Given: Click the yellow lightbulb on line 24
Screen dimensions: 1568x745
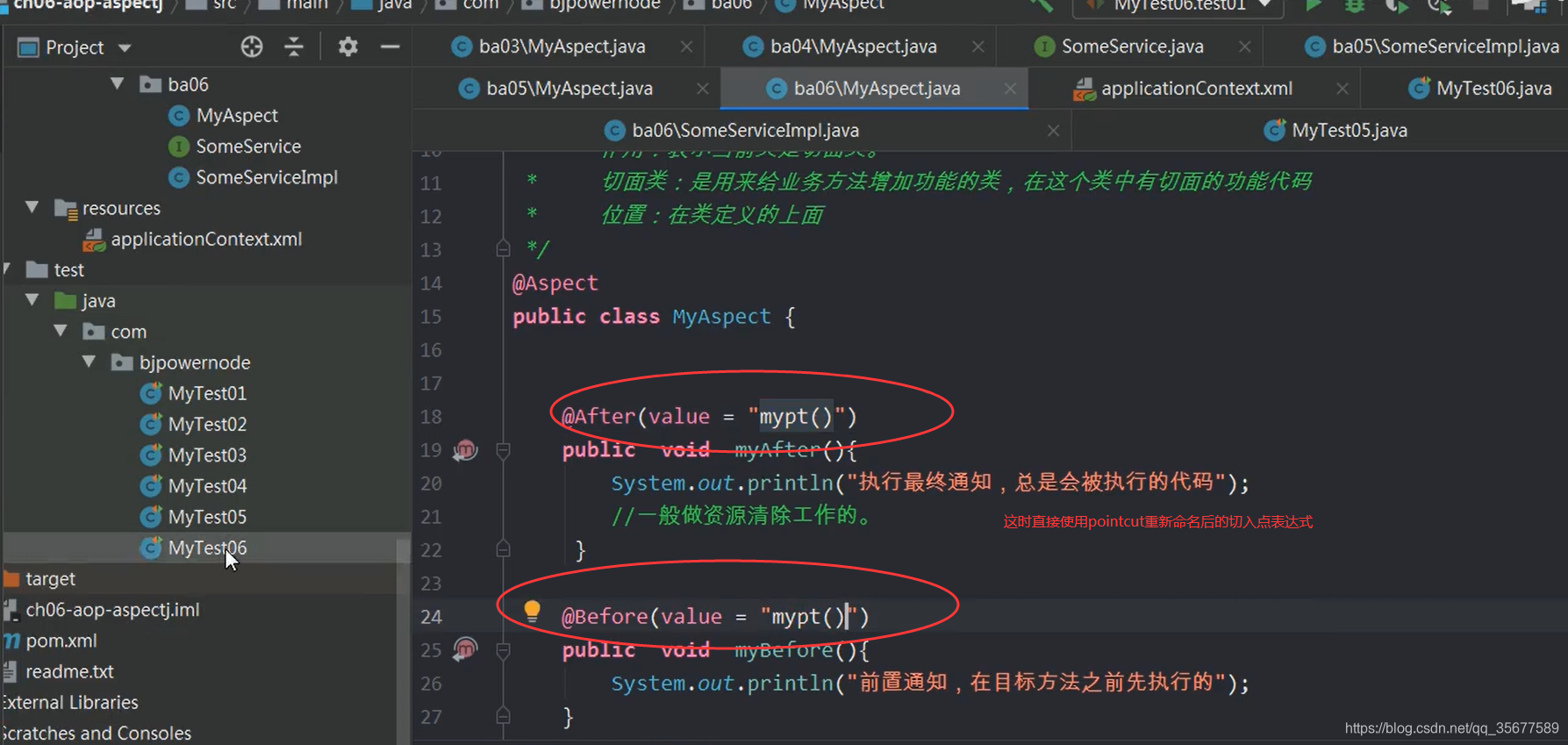Looking at the screenshot, I should click(532, 612).
